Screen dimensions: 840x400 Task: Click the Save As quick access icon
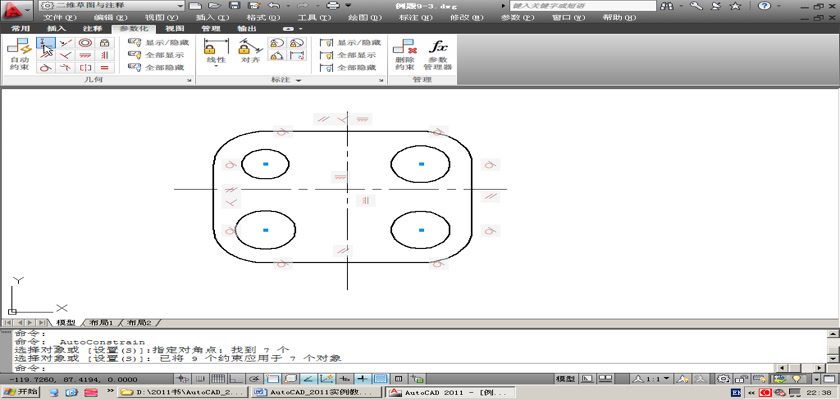tap(254, 5)
